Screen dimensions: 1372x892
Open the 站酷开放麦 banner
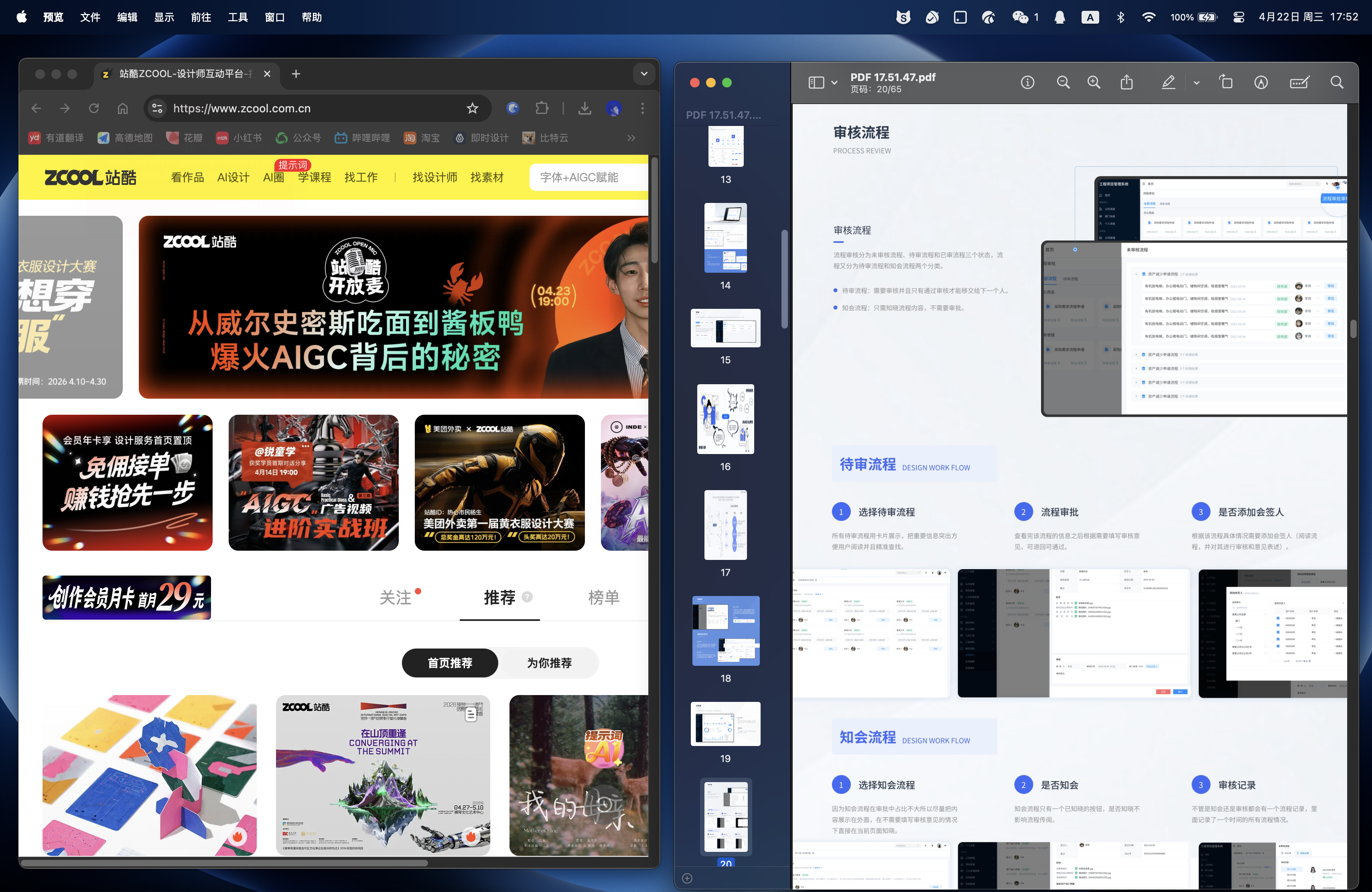click(x=393, y=307)
